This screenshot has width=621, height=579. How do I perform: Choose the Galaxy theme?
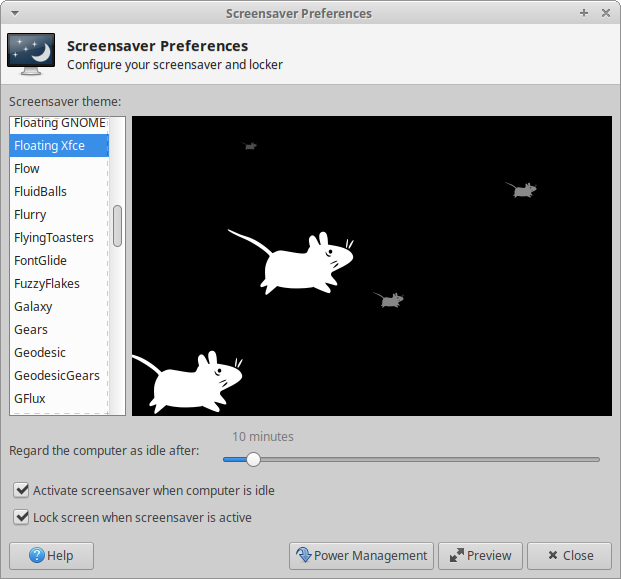tap(59, 306)
